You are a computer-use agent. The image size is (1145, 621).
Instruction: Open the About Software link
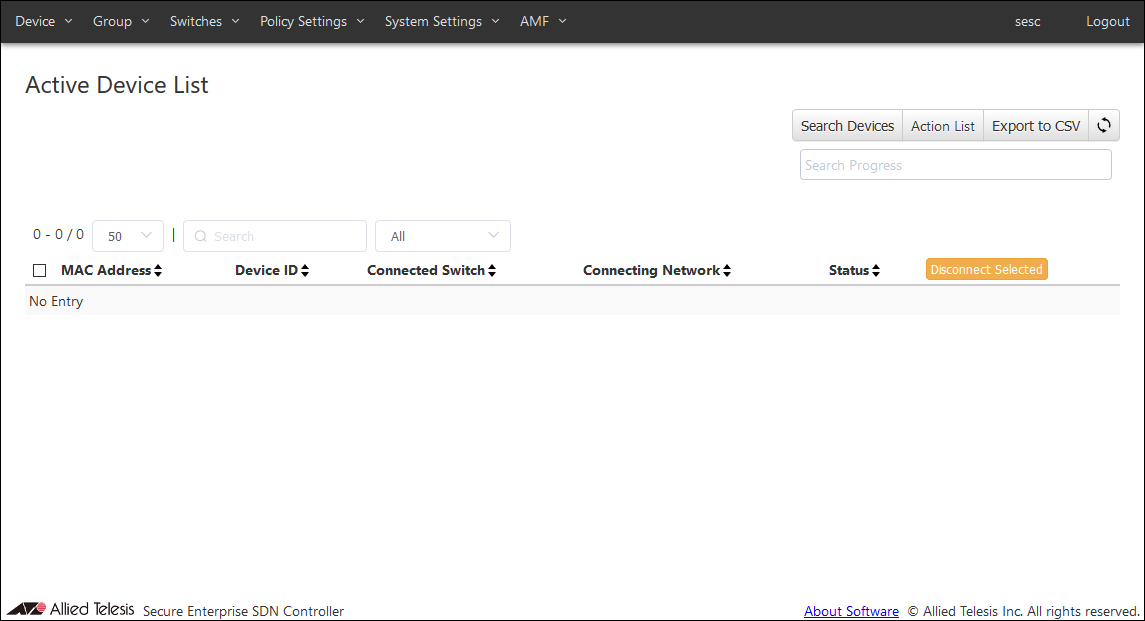click(x=851, y=611)
